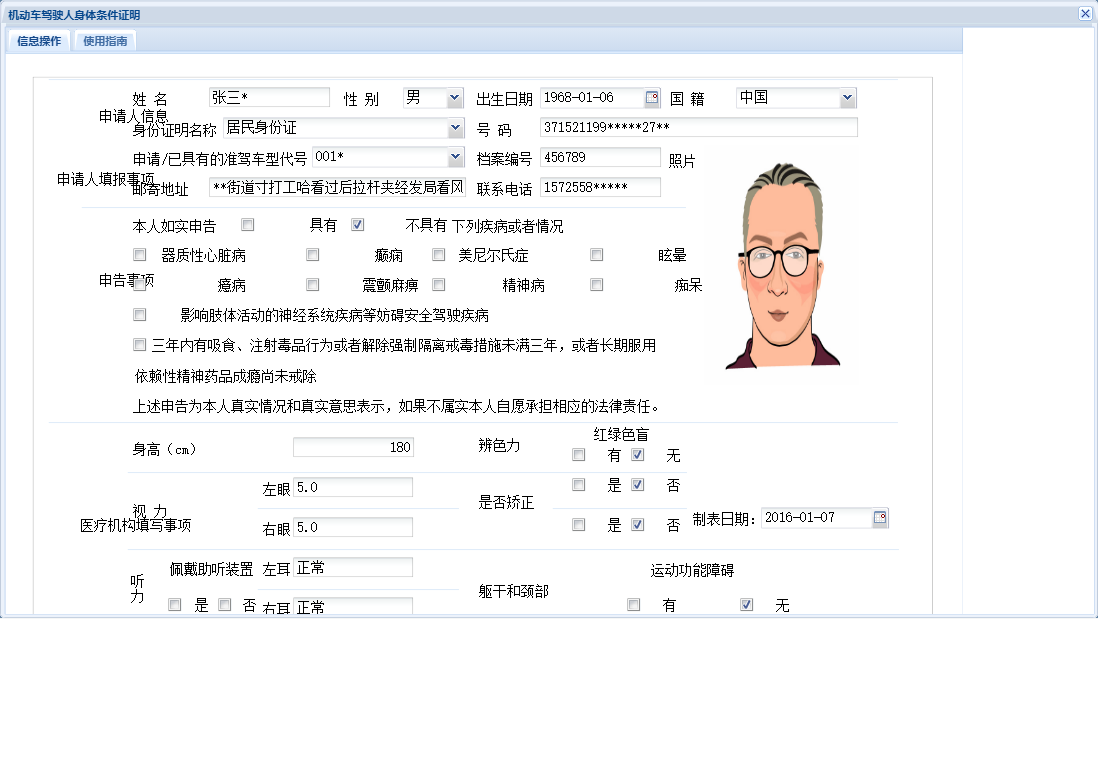
Task: Open the 制表日期 calendar picker icon
Action: [x=878, y=517]
